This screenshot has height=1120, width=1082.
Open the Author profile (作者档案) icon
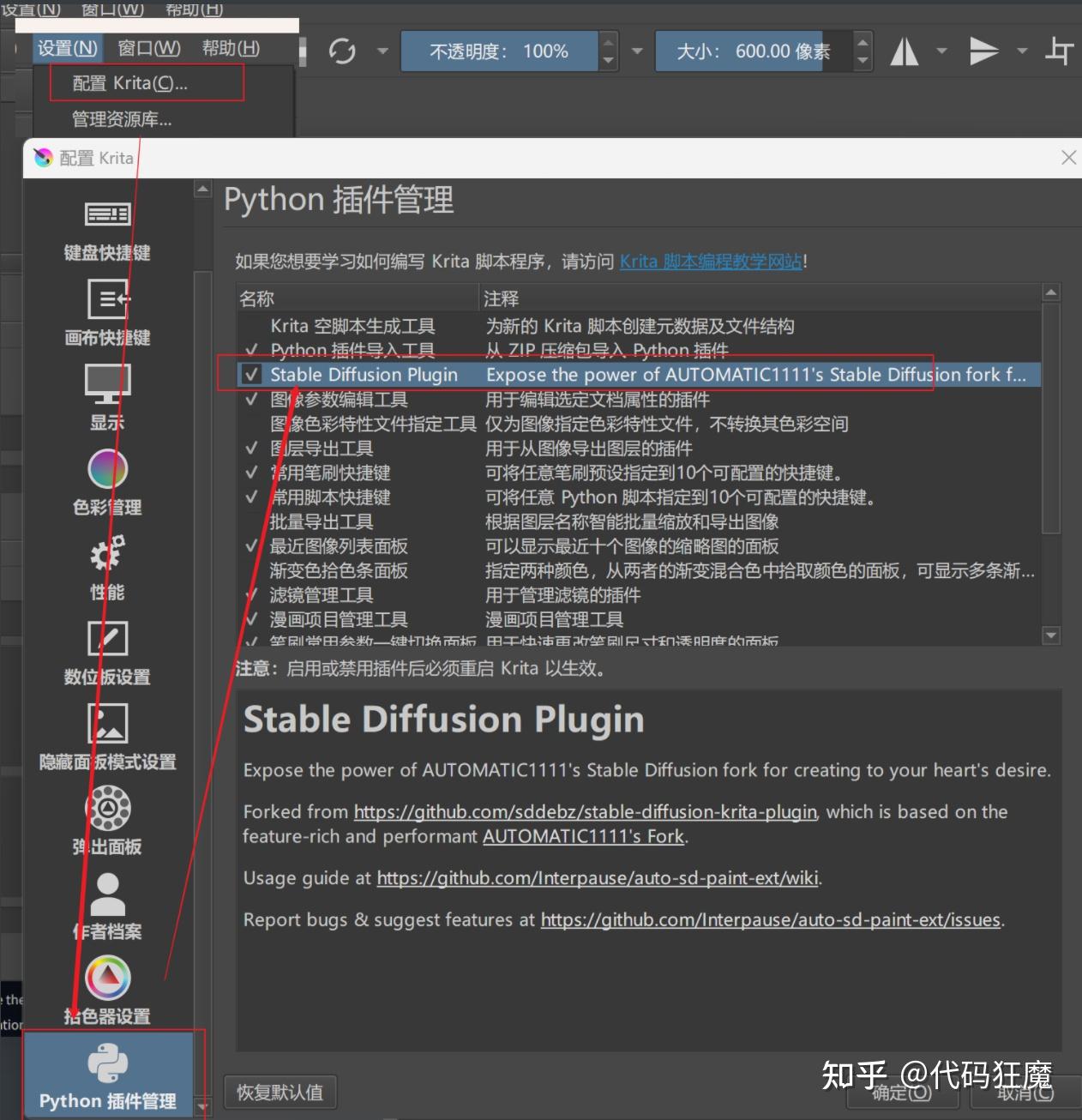tap(108, 894)
